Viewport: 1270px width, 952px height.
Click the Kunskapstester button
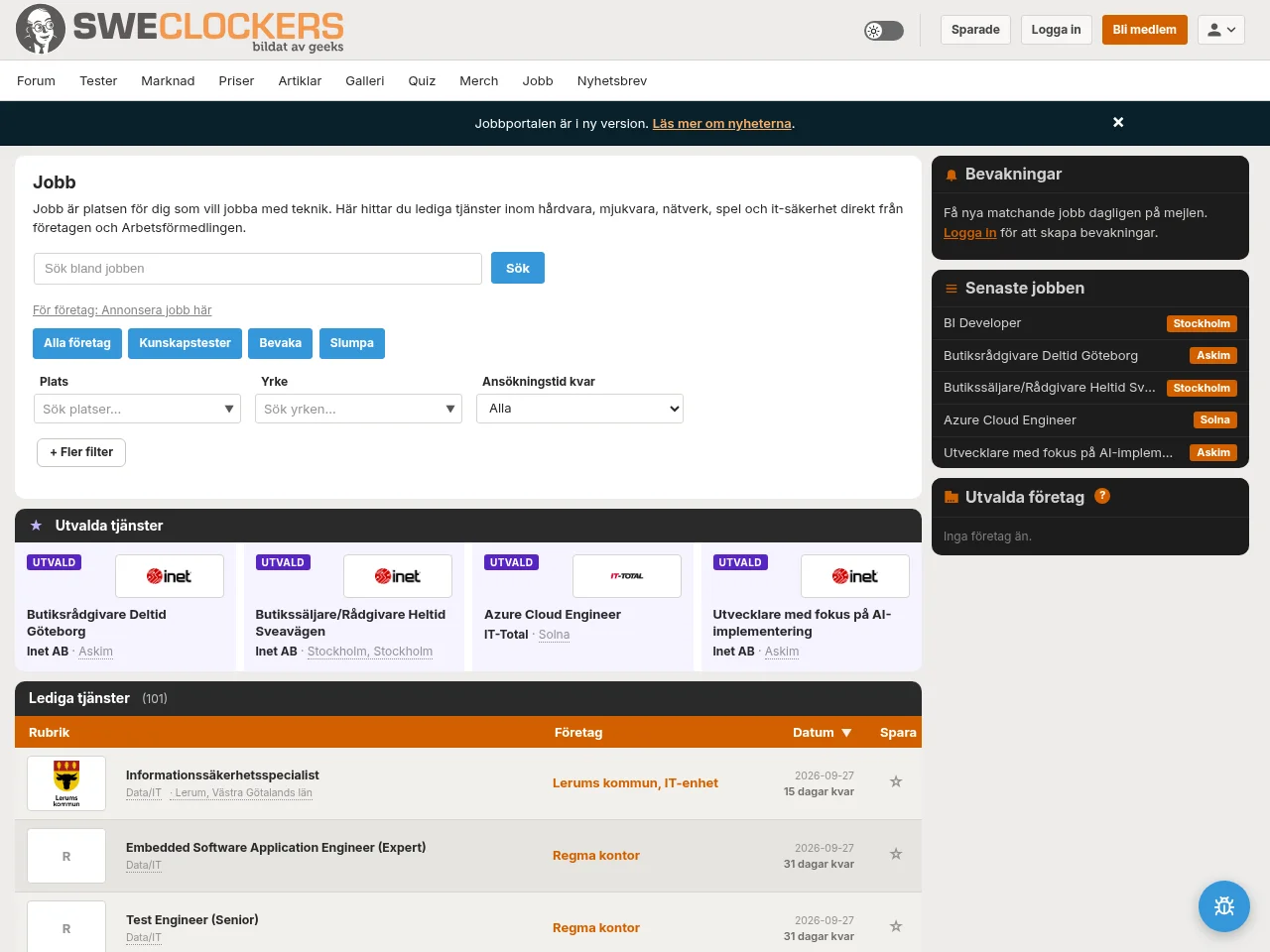pyautogui.click(x=185, y=343)
